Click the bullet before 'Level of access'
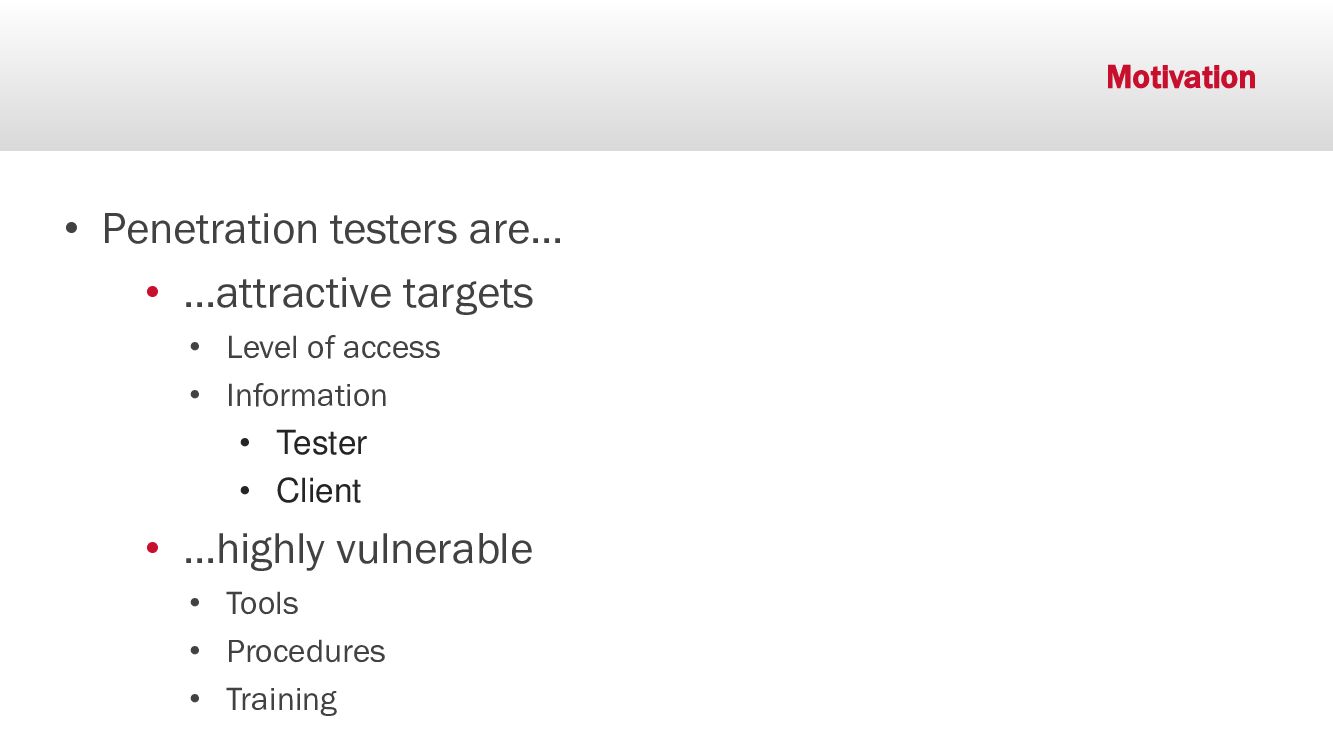Viewport: 1333px width, 750px height. tap(195, 346)
